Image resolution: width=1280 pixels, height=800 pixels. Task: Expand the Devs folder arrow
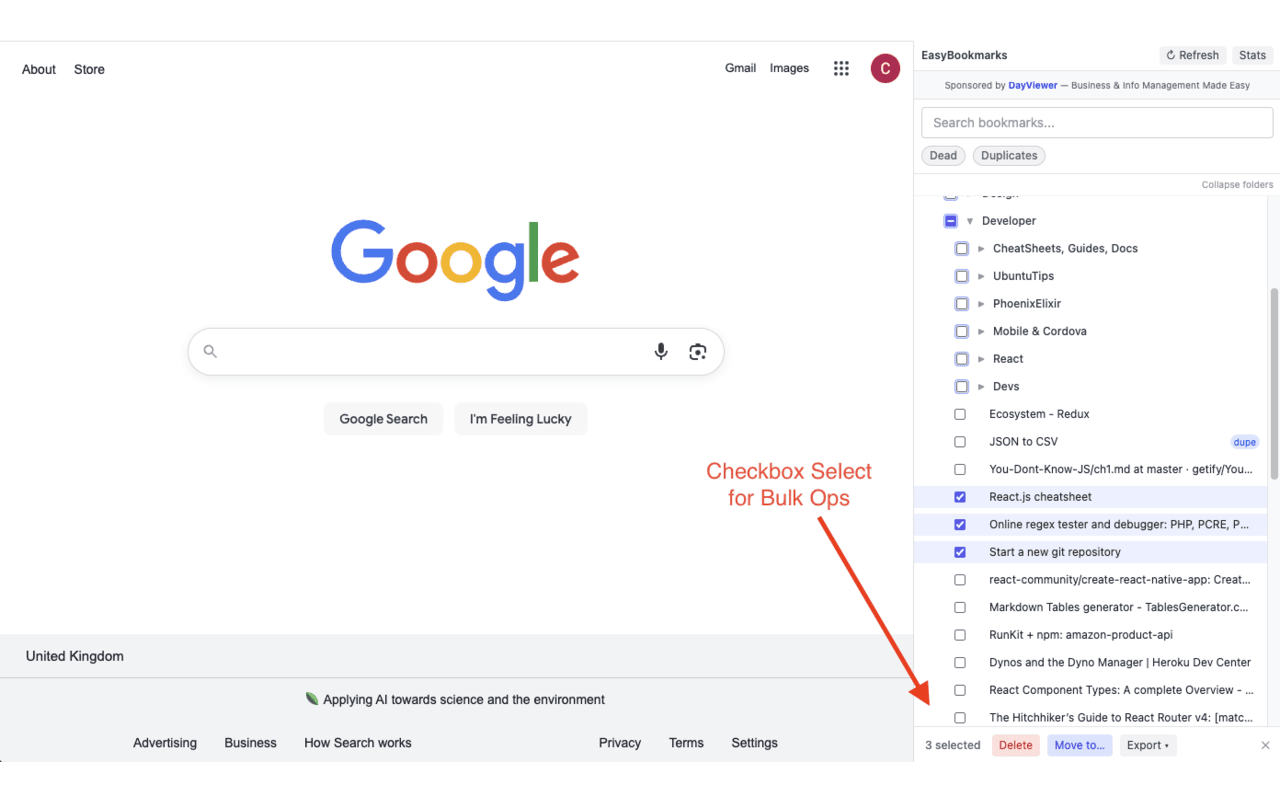pyautogui.click(x=981, y=387)
